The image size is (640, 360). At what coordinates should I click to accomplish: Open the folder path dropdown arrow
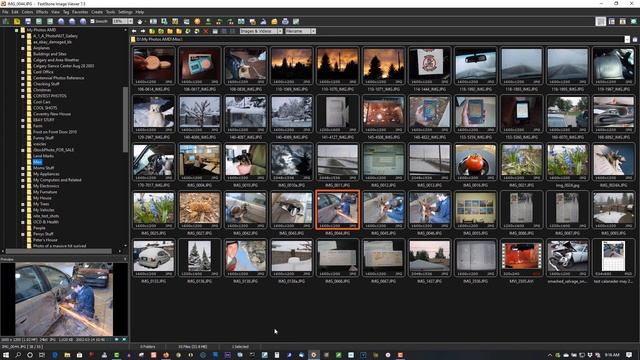[627, 39]
